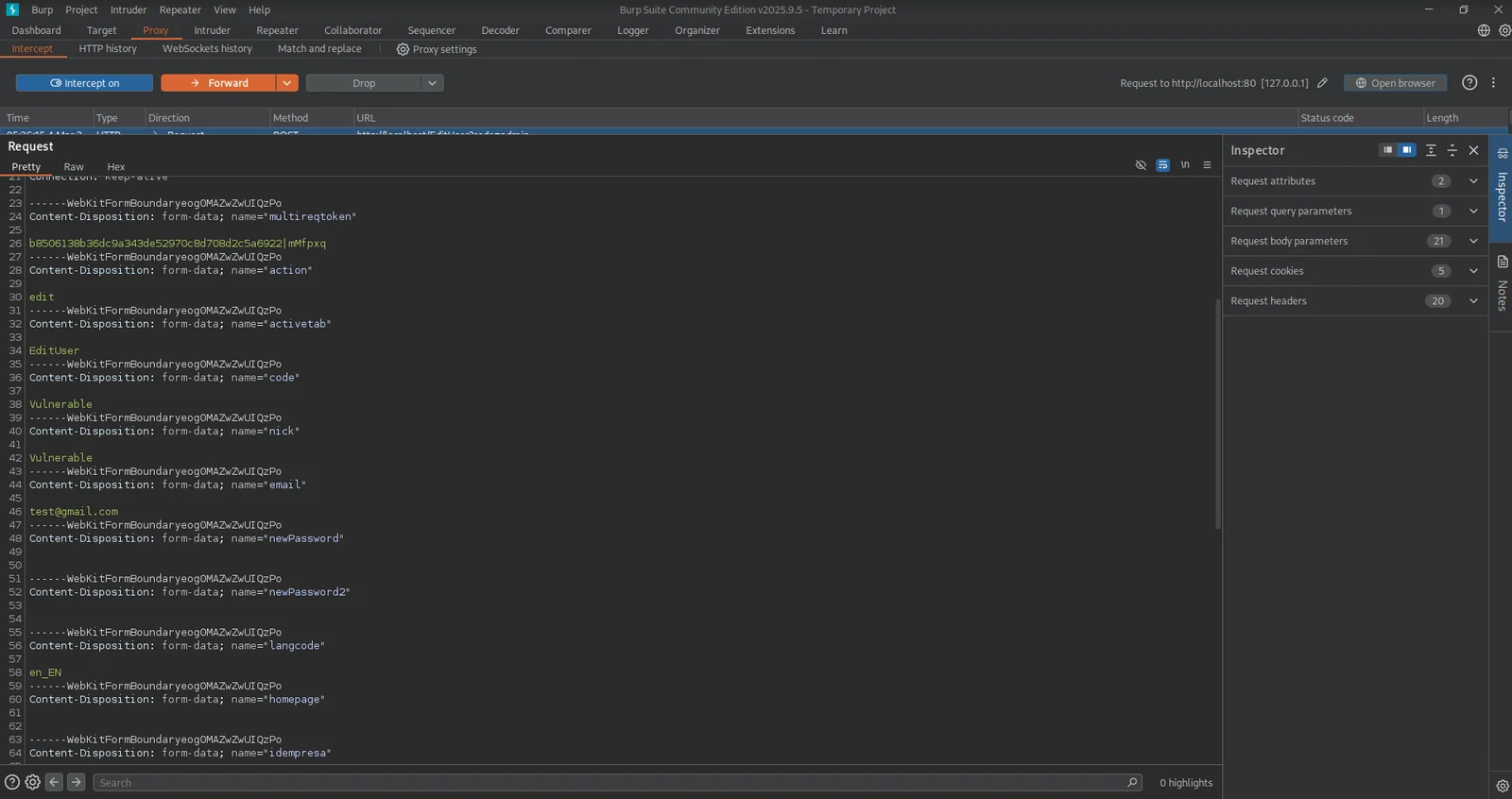Open the Project menu
Image resolution: width=1512 pixels, height=799 pixels.
(x=81, y=9)
